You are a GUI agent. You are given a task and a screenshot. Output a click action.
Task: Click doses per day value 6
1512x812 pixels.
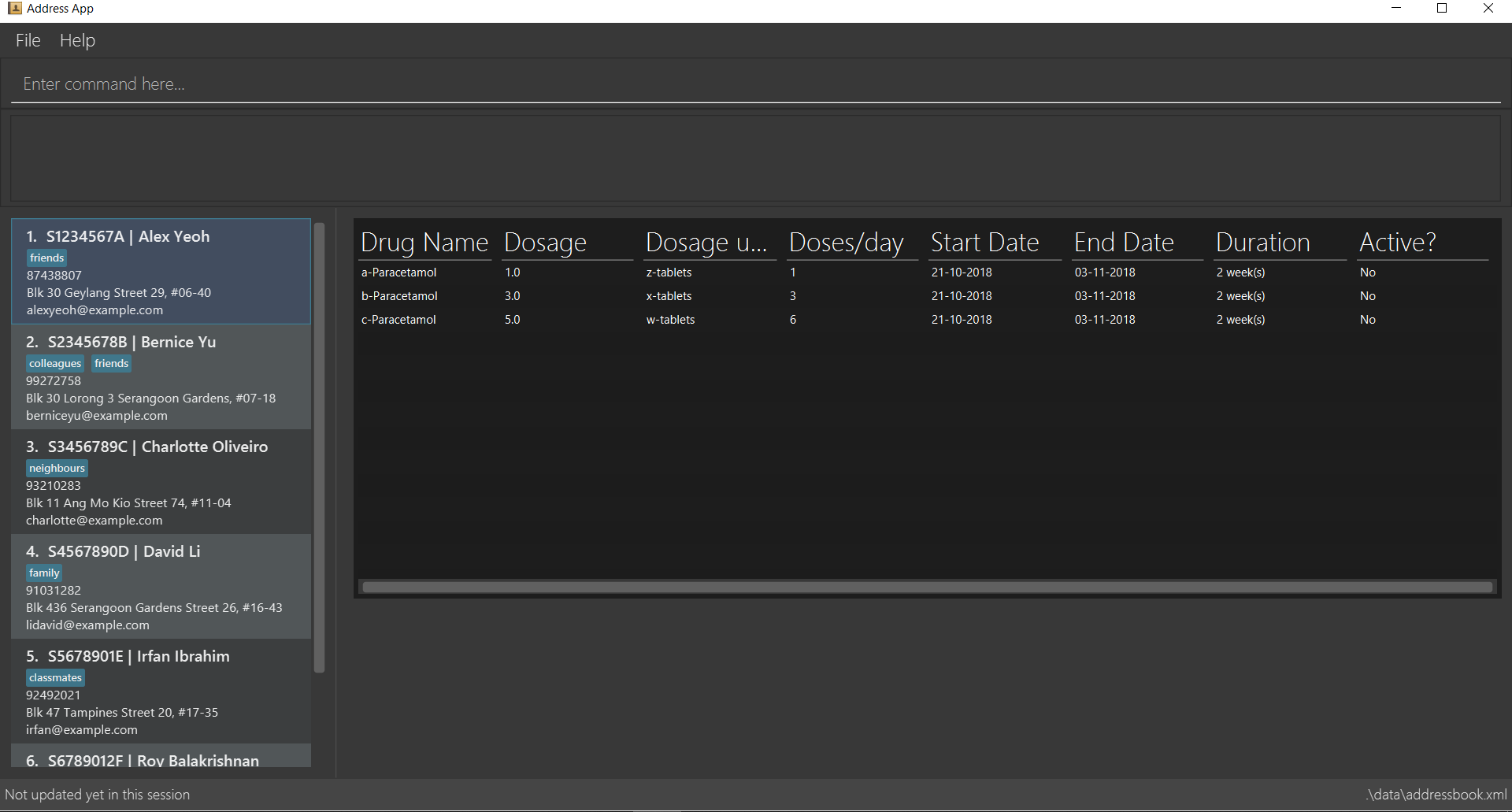(x=793, y=320)
